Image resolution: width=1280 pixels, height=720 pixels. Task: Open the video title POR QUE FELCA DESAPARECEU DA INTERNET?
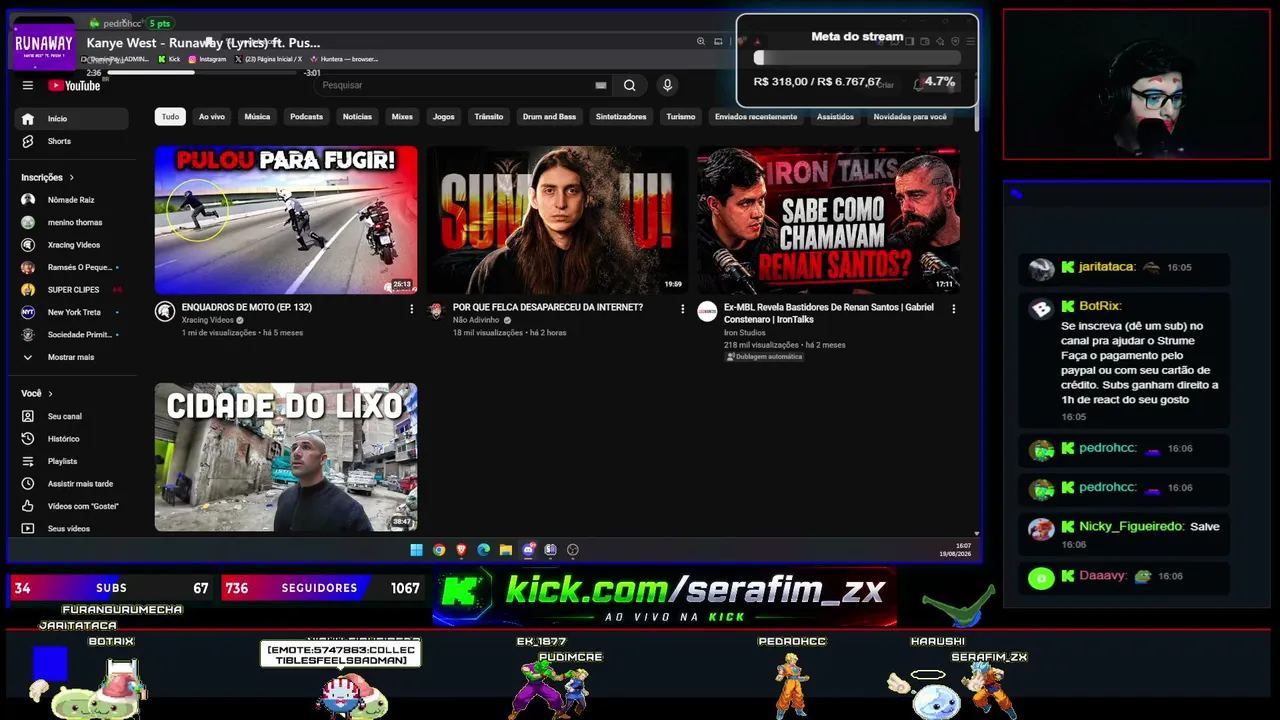[x=548, y=307]
